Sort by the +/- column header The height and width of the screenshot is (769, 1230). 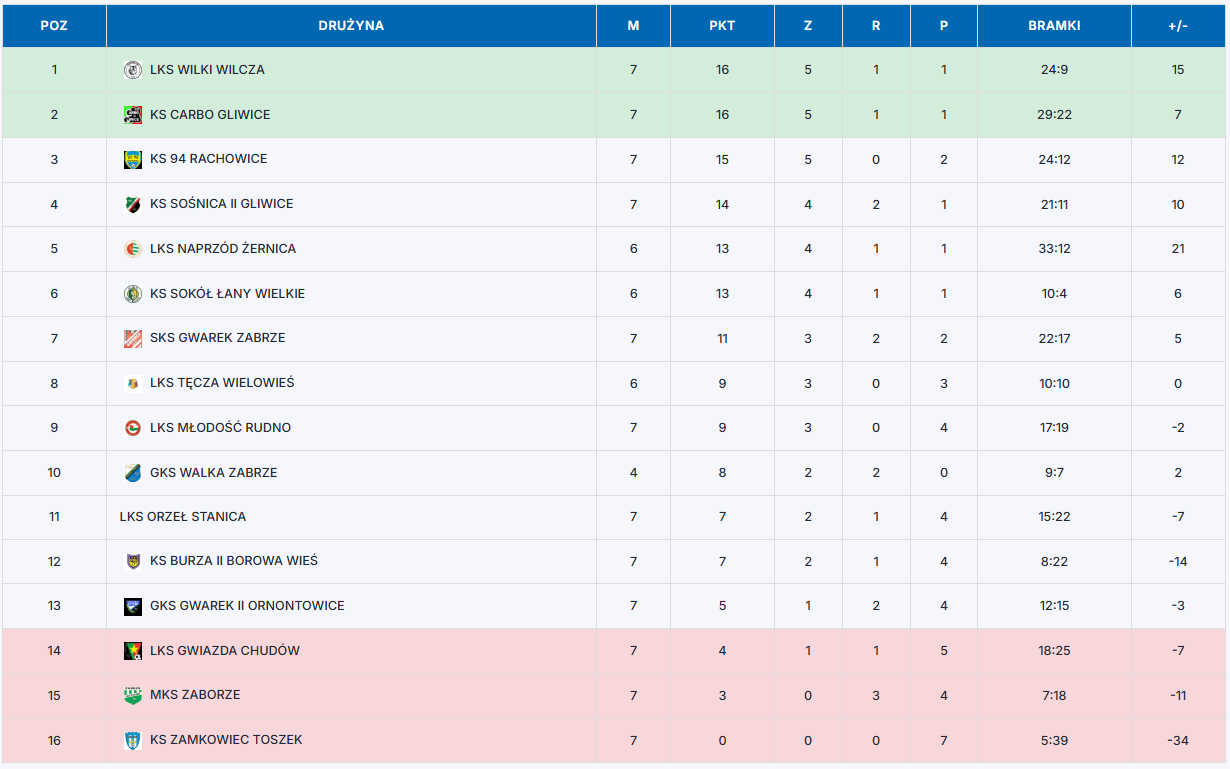(1177, 26)
